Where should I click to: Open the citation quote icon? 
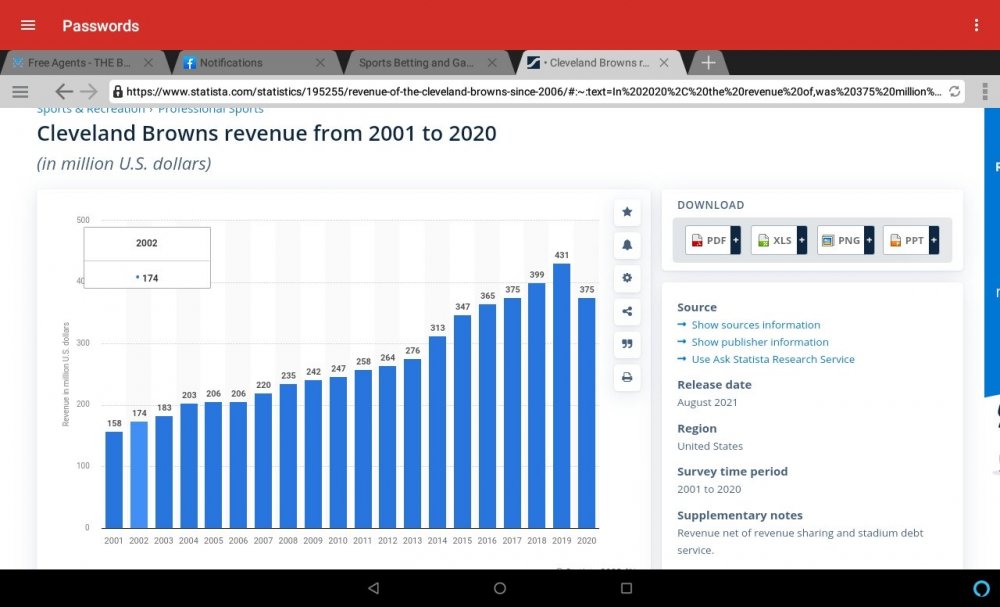click(627, 344)
